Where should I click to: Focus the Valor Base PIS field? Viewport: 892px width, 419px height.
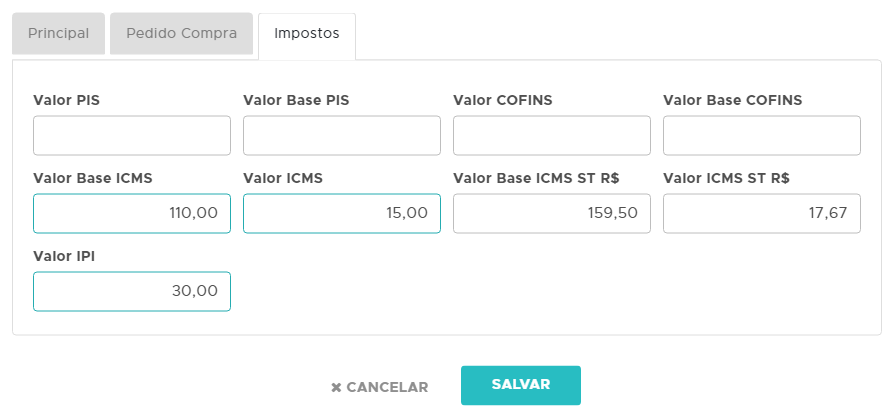tap(342, 136)
